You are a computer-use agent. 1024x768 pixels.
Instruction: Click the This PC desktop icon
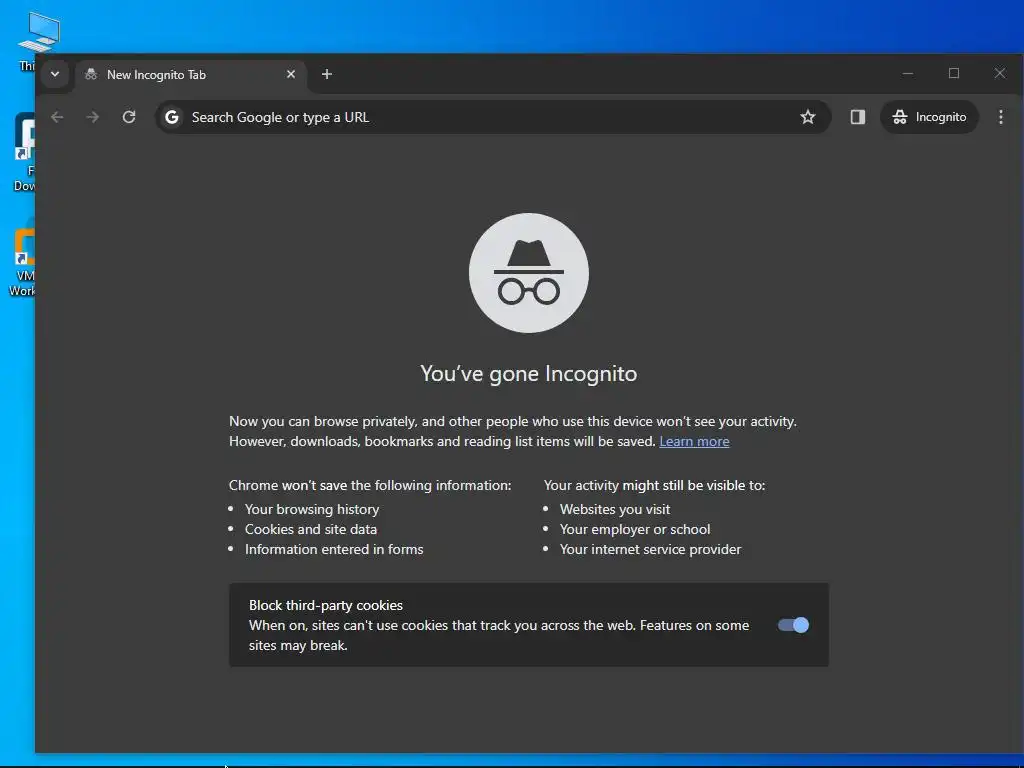(x=38, y=39)
